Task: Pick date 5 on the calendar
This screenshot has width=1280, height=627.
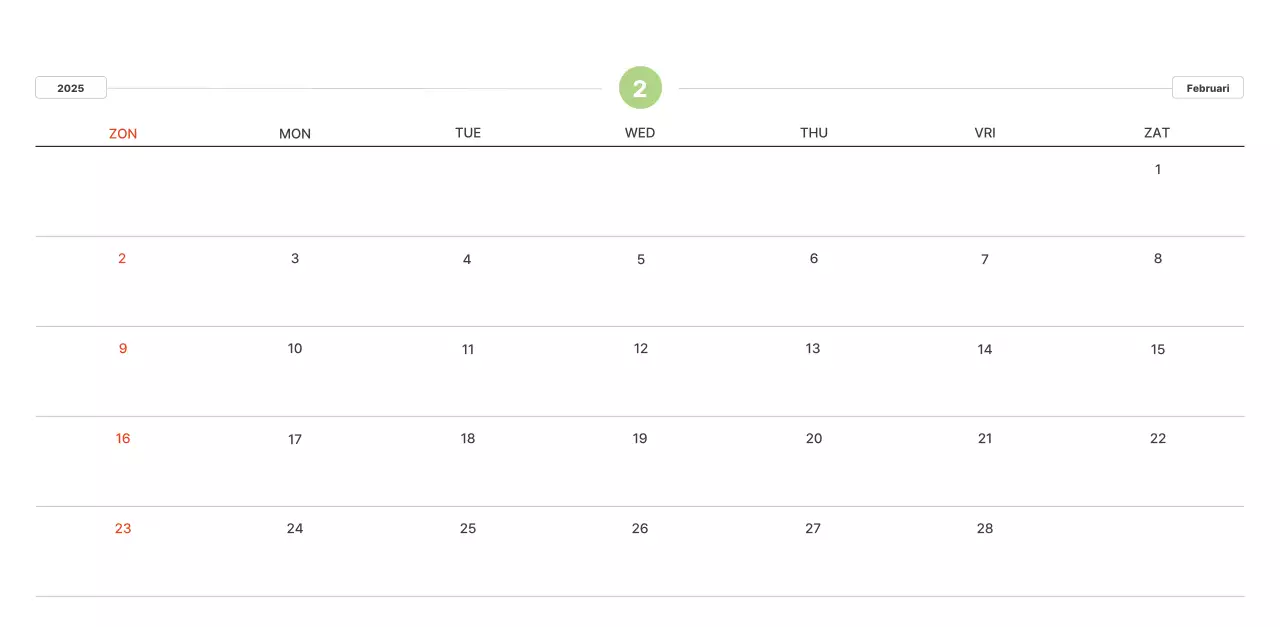Action: 641,259
